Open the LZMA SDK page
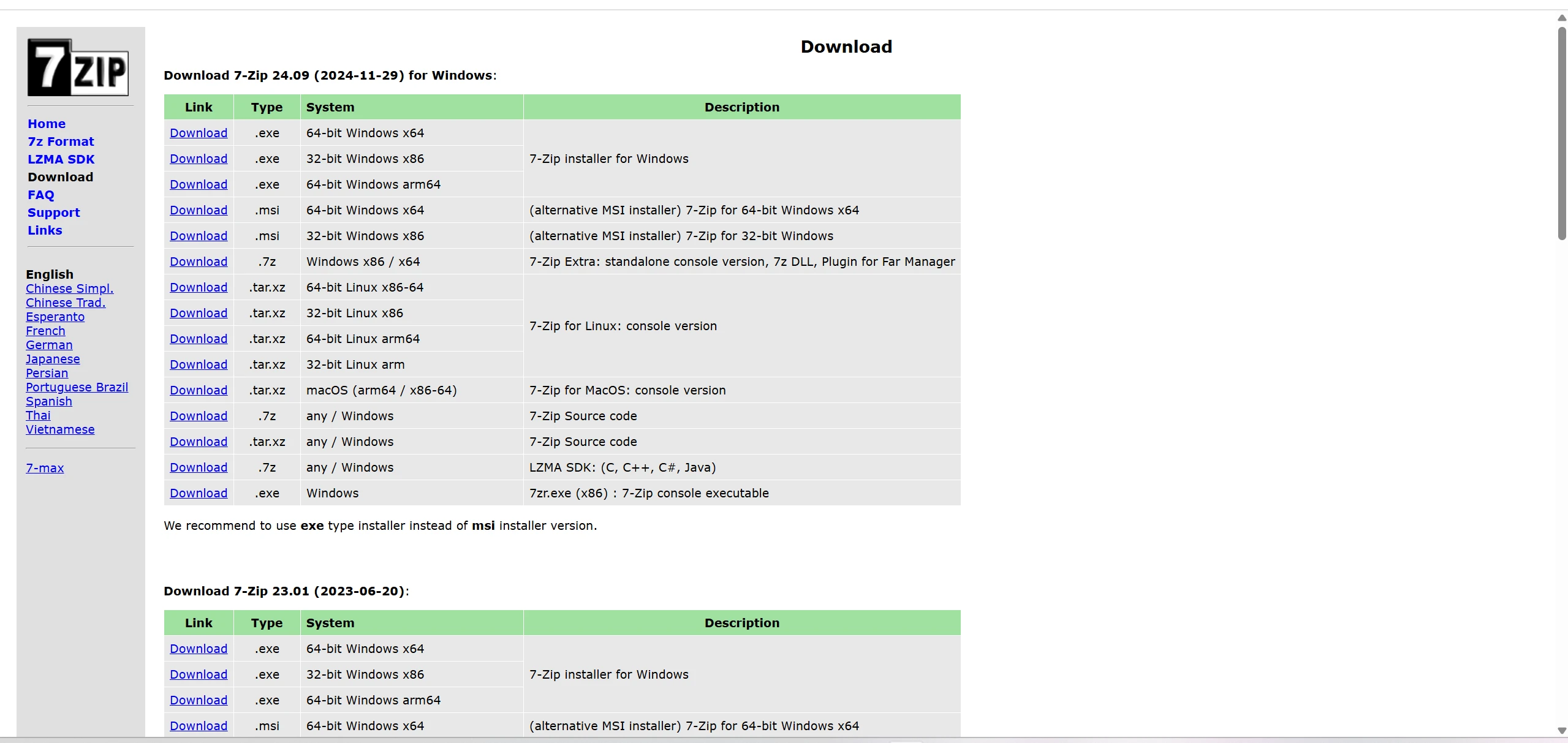The width and height of the screenshot is (1568, 743). 61,159
